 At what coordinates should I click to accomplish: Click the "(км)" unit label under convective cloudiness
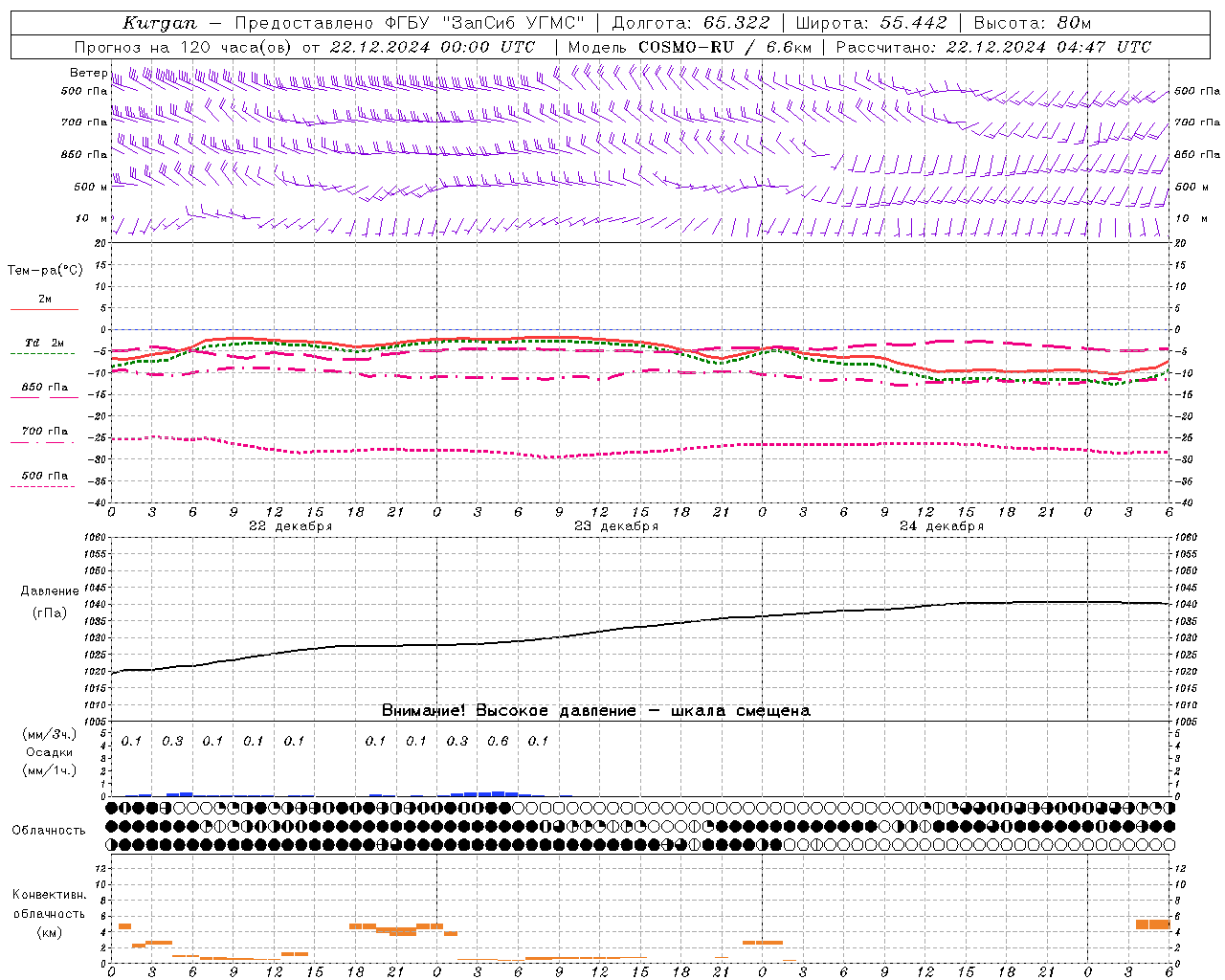pos(49,932)
